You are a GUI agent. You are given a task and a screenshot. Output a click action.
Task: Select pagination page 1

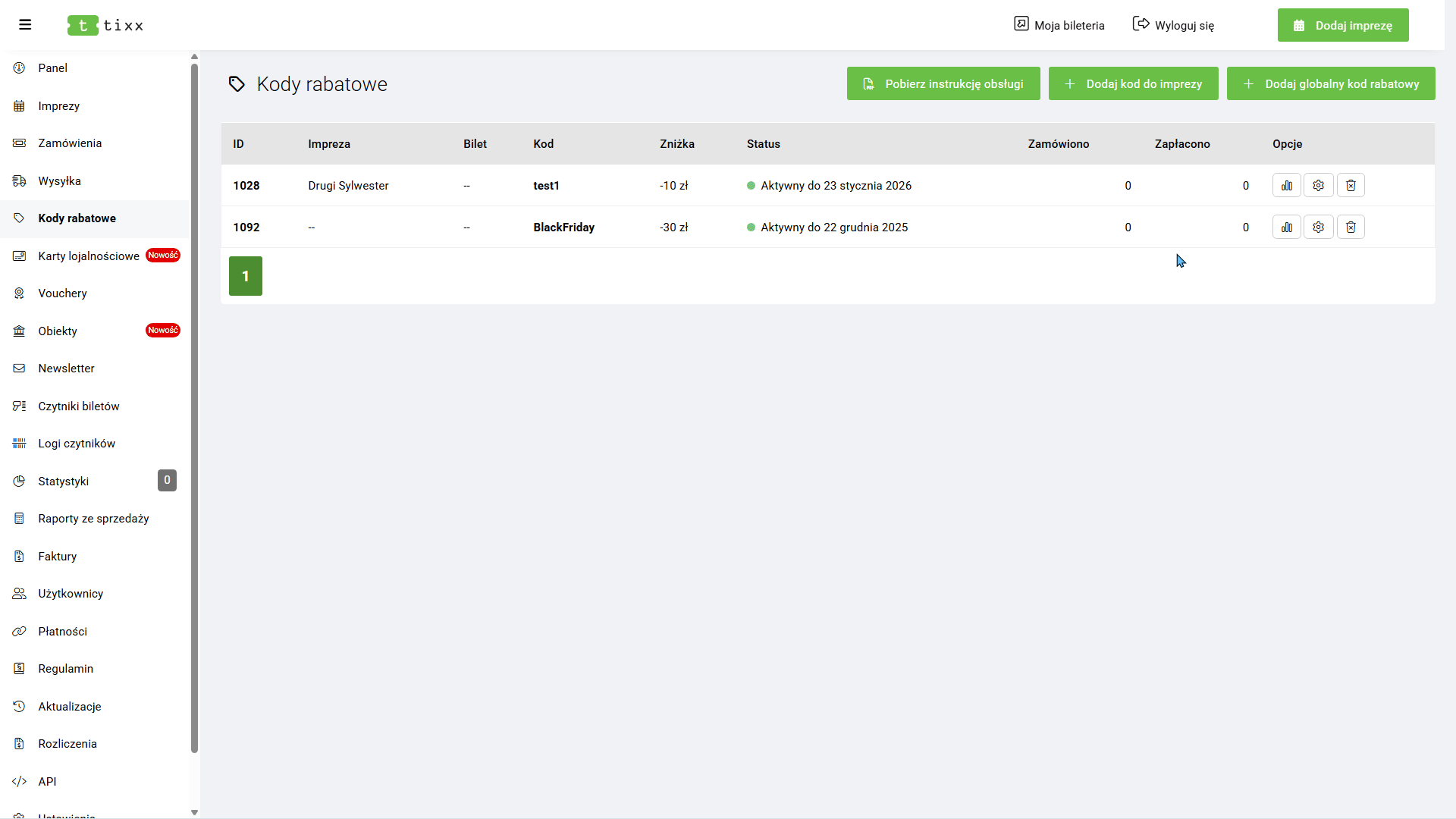246,277
